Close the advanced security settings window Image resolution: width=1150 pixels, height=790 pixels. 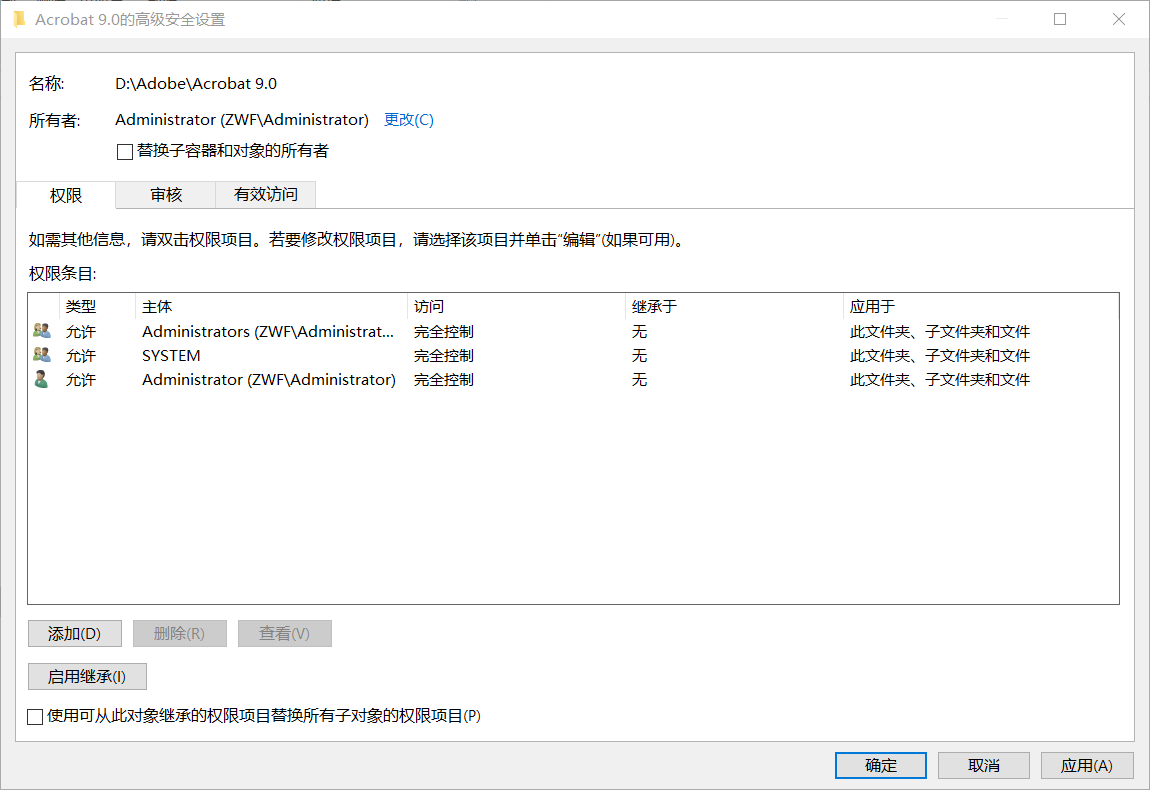pos(1118,19)
